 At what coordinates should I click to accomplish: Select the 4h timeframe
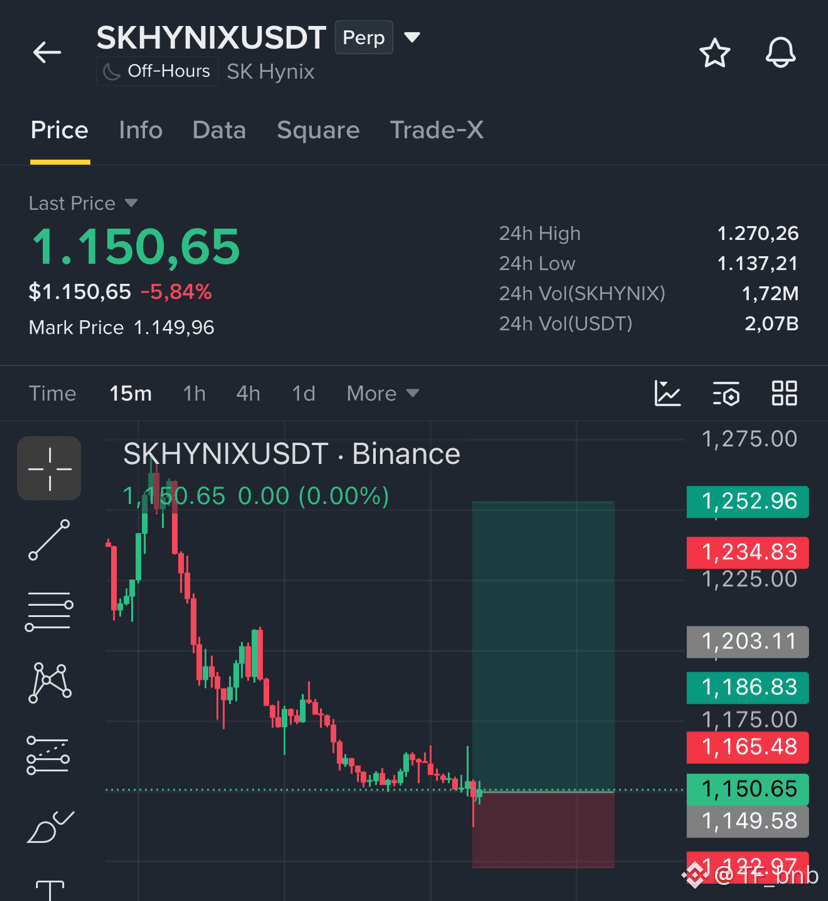248,394
